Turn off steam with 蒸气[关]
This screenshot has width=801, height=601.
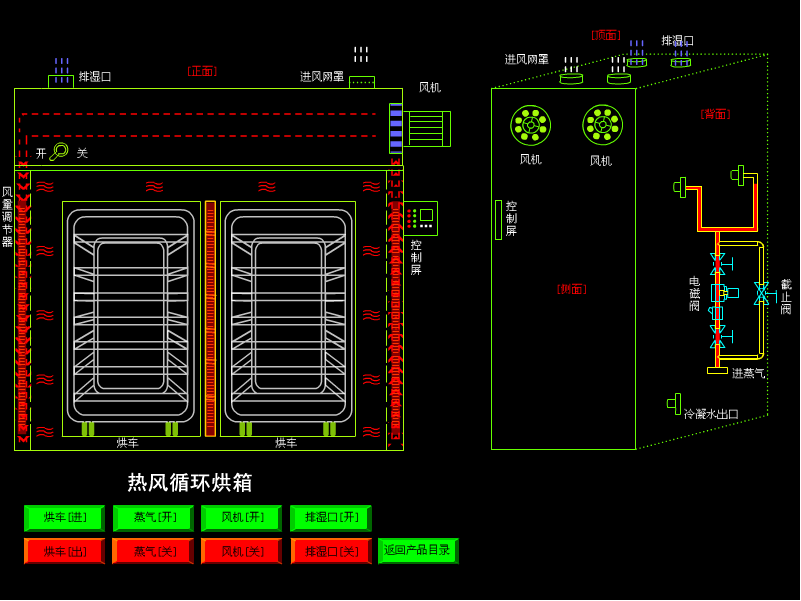click(x=153, y=551)
